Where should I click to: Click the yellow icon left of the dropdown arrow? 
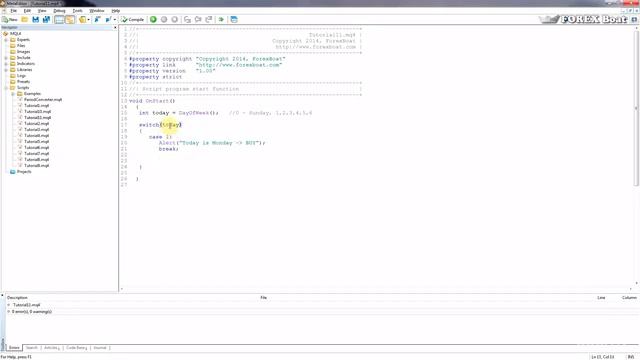pyautogui.click(x=82, y=20)
